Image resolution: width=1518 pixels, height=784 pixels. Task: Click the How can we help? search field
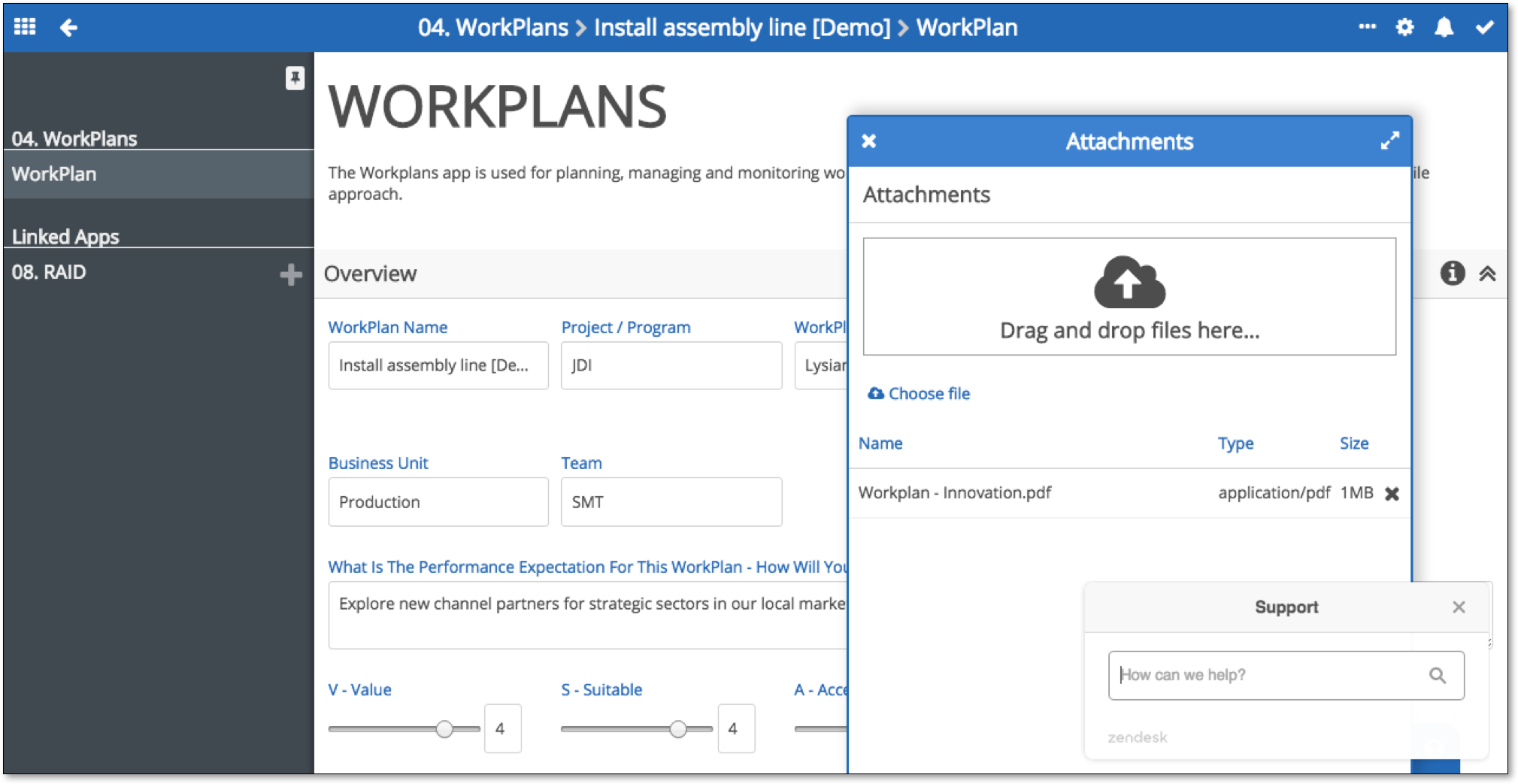pos(1286,675)
